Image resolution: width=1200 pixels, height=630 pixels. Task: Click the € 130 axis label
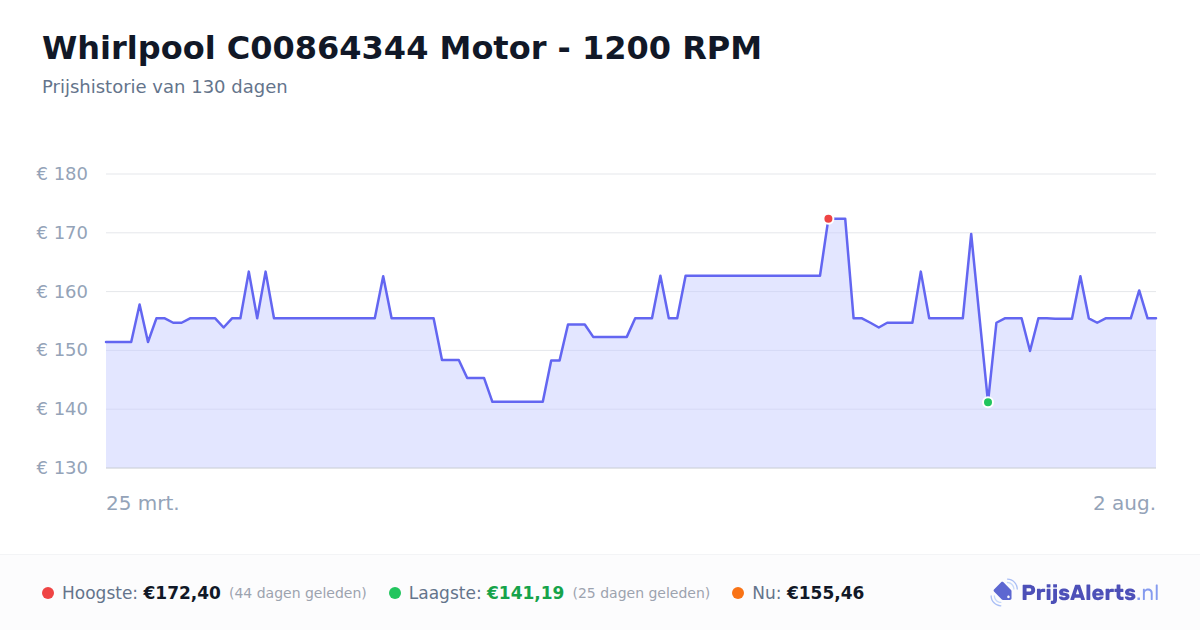click(x=62, y=468)
